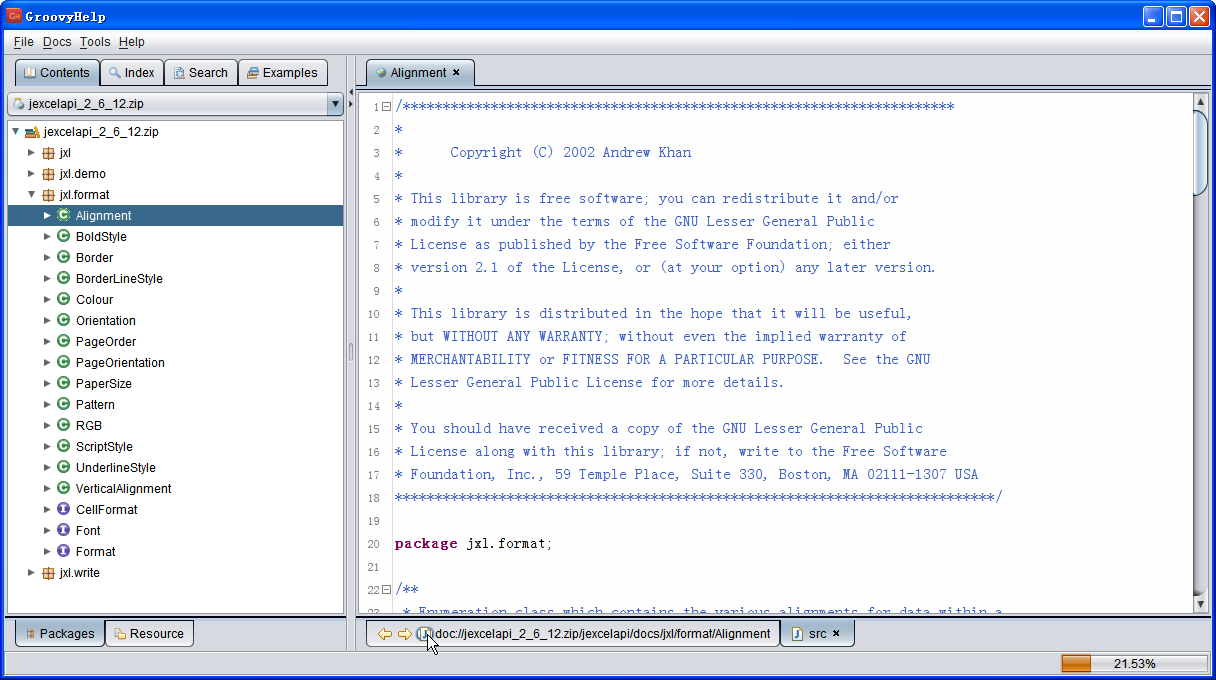Click the 'package jxl.format;' code line
Screen dimensions: 1216x680
click(x=474, y=544)
